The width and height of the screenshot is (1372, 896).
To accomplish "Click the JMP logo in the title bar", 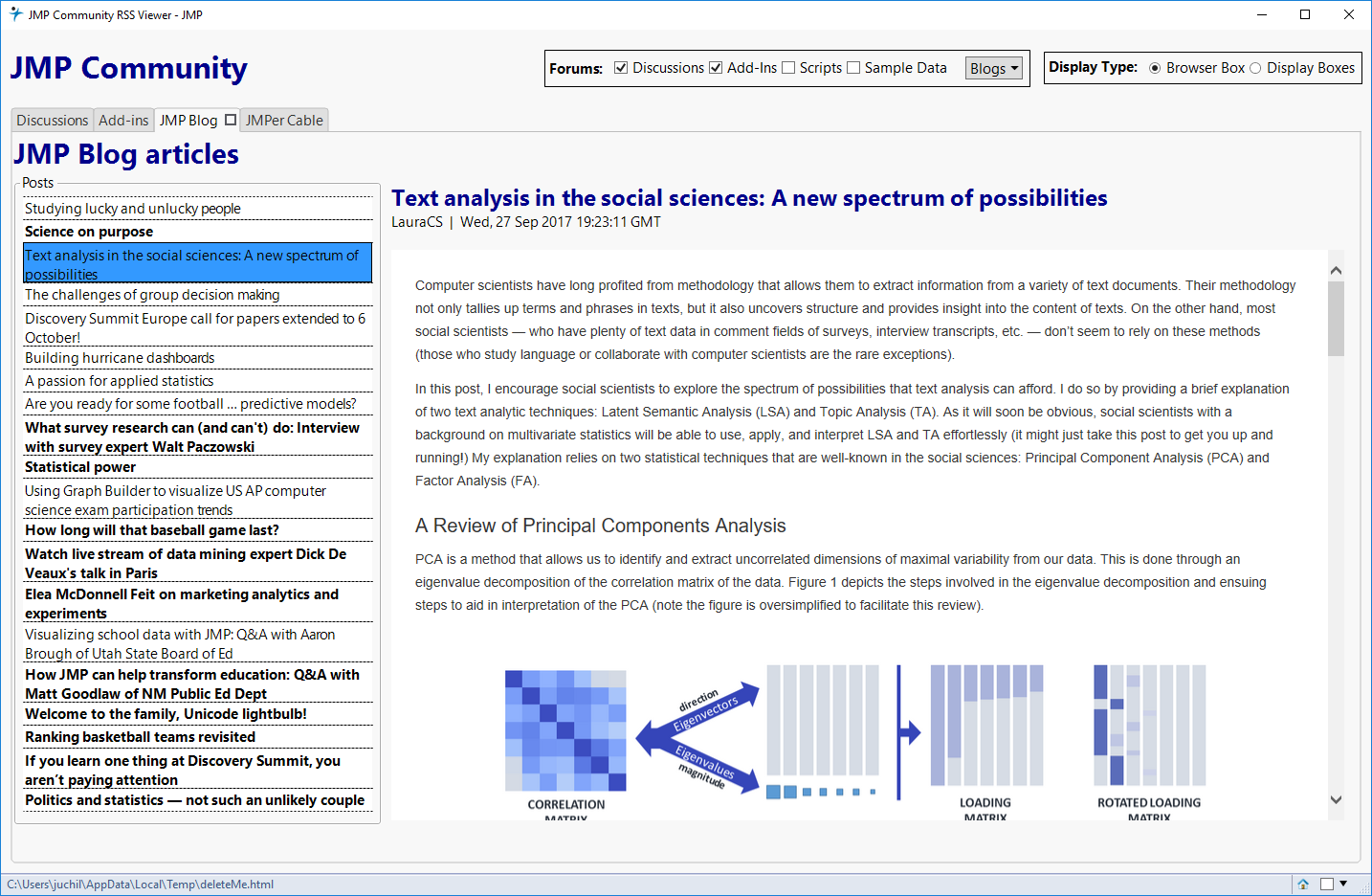I will point(13,14).
